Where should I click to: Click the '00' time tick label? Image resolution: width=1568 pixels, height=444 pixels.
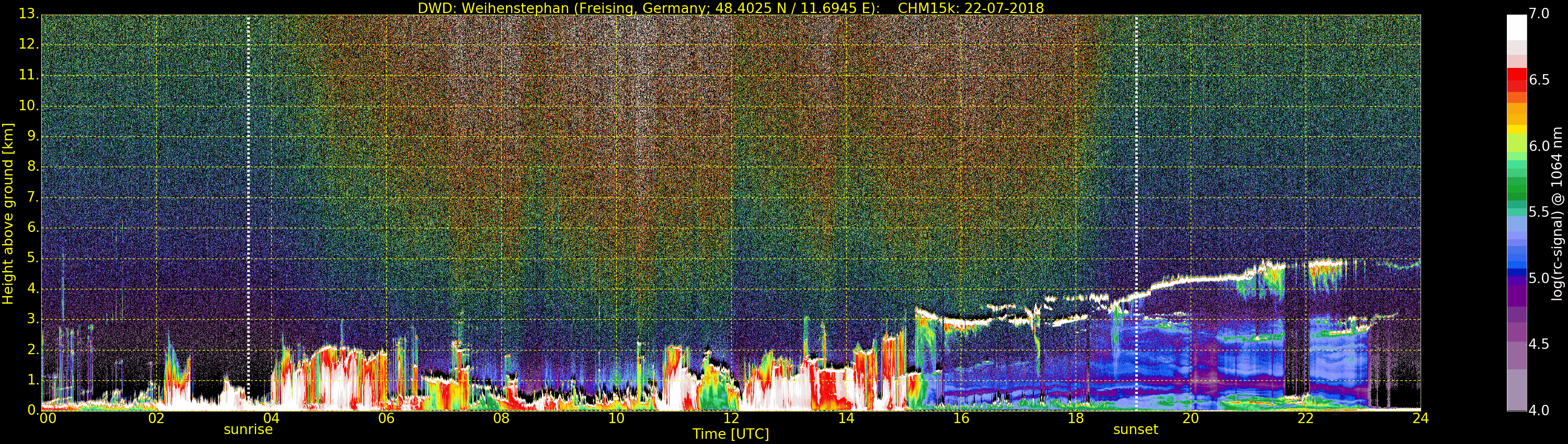click(x=48, y=418)
